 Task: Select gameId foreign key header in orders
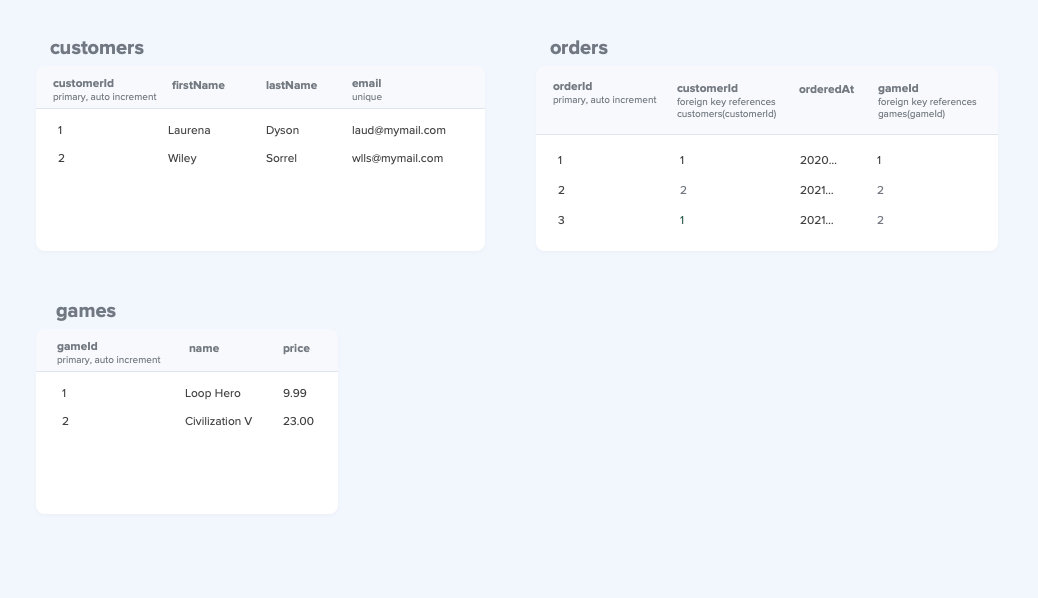(898, 89)
